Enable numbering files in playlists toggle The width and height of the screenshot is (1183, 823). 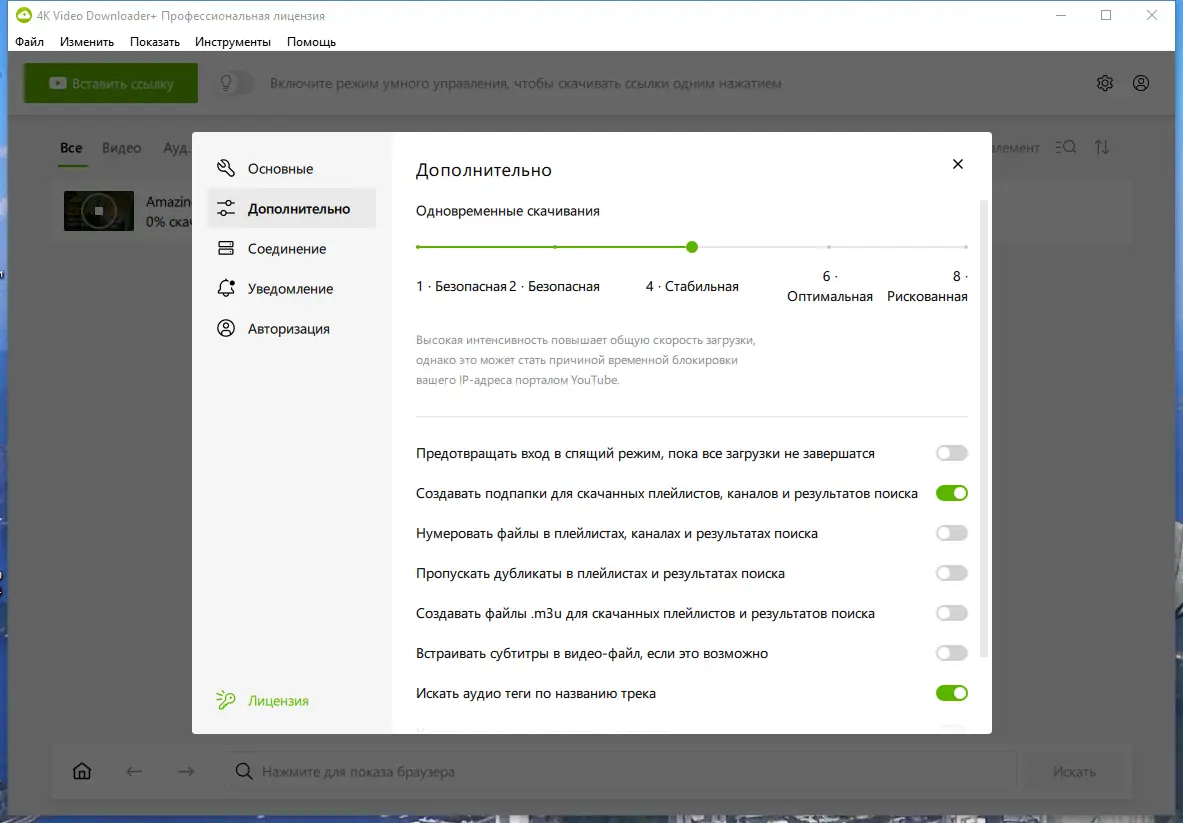pyautogui.click(x=951, y=532)
